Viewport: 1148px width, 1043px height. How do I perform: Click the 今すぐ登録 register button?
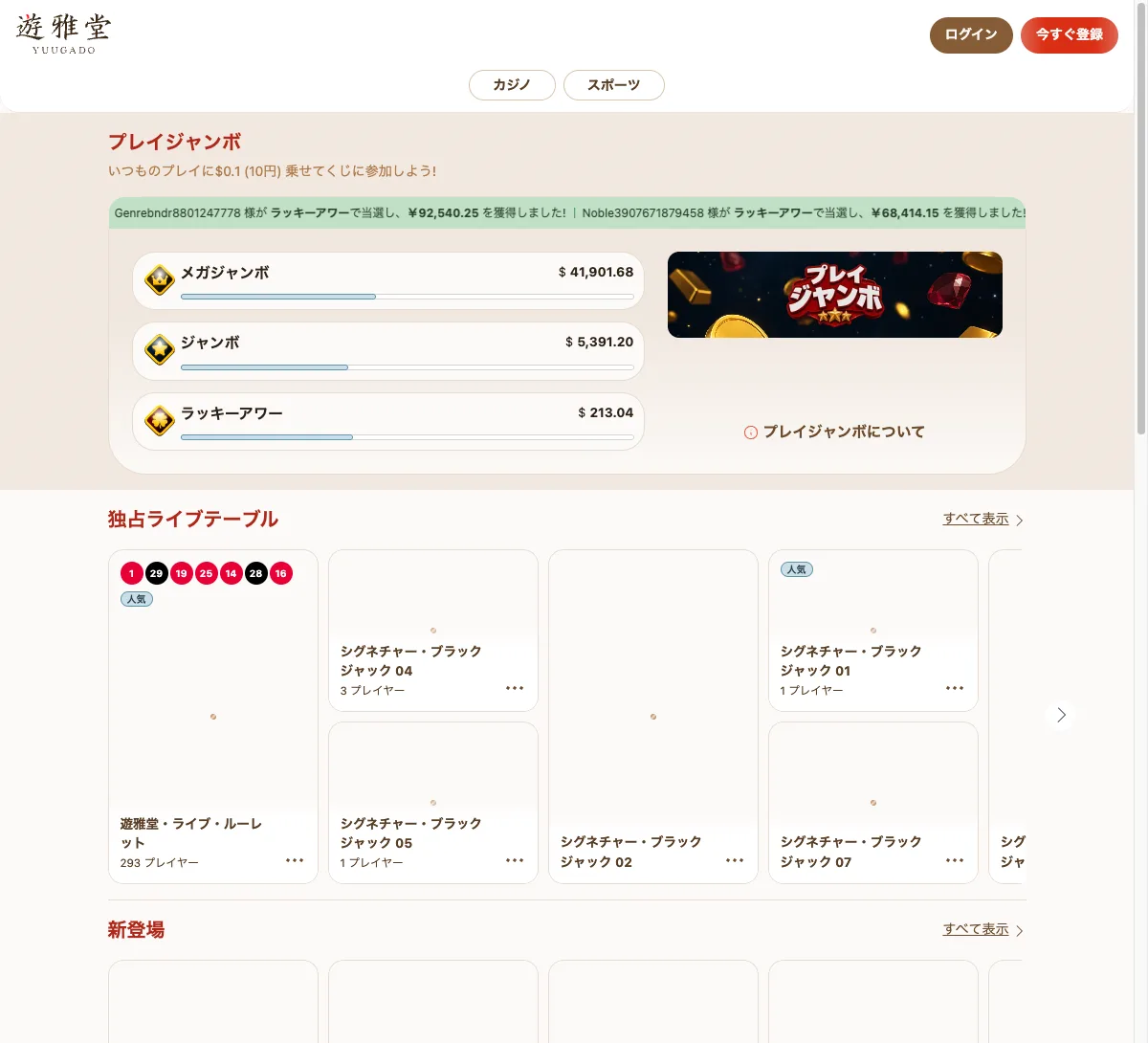tap(1070, 35)
